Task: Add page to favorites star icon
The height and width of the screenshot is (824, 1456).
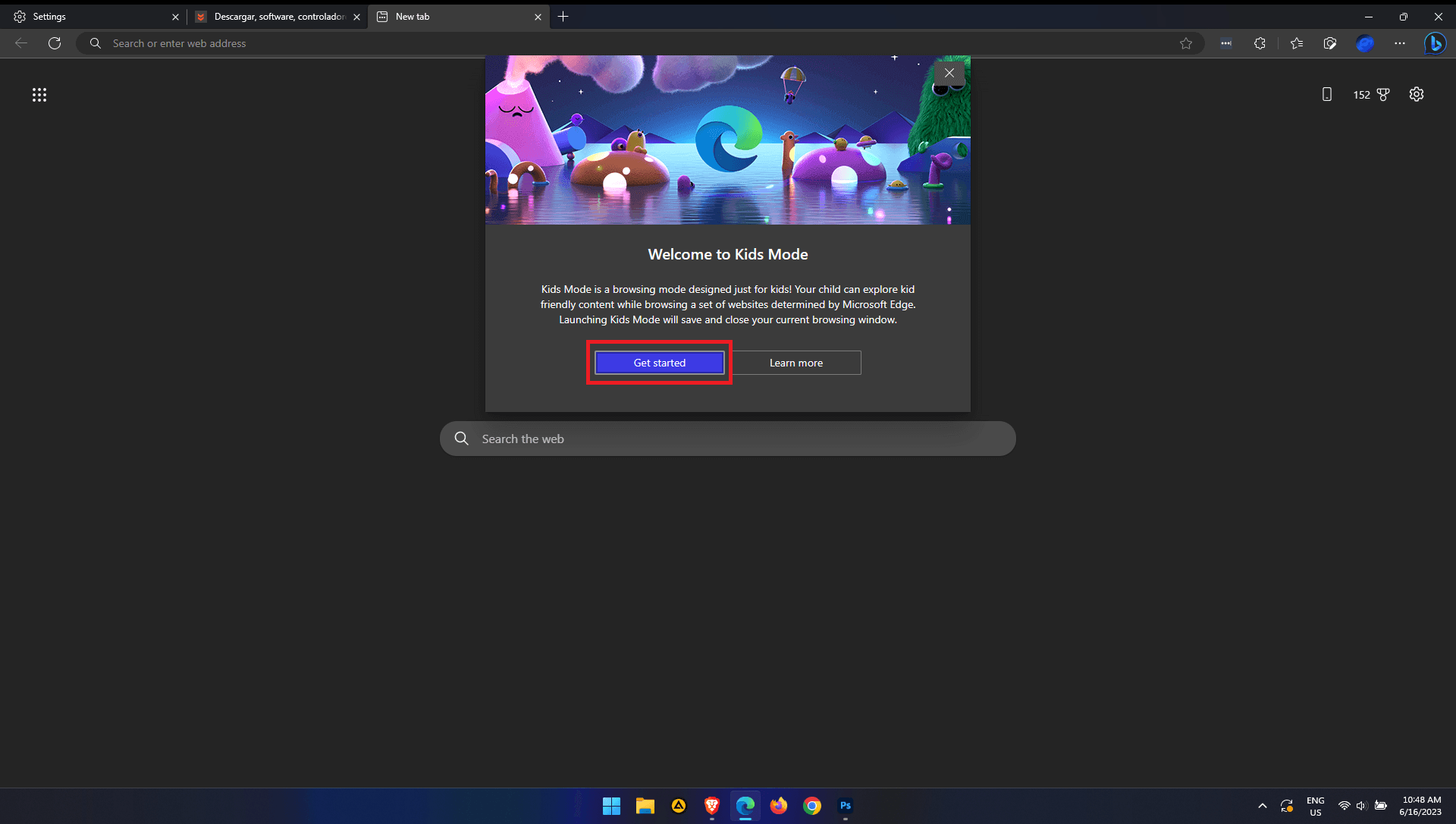Action: (x=1186, y=43)
